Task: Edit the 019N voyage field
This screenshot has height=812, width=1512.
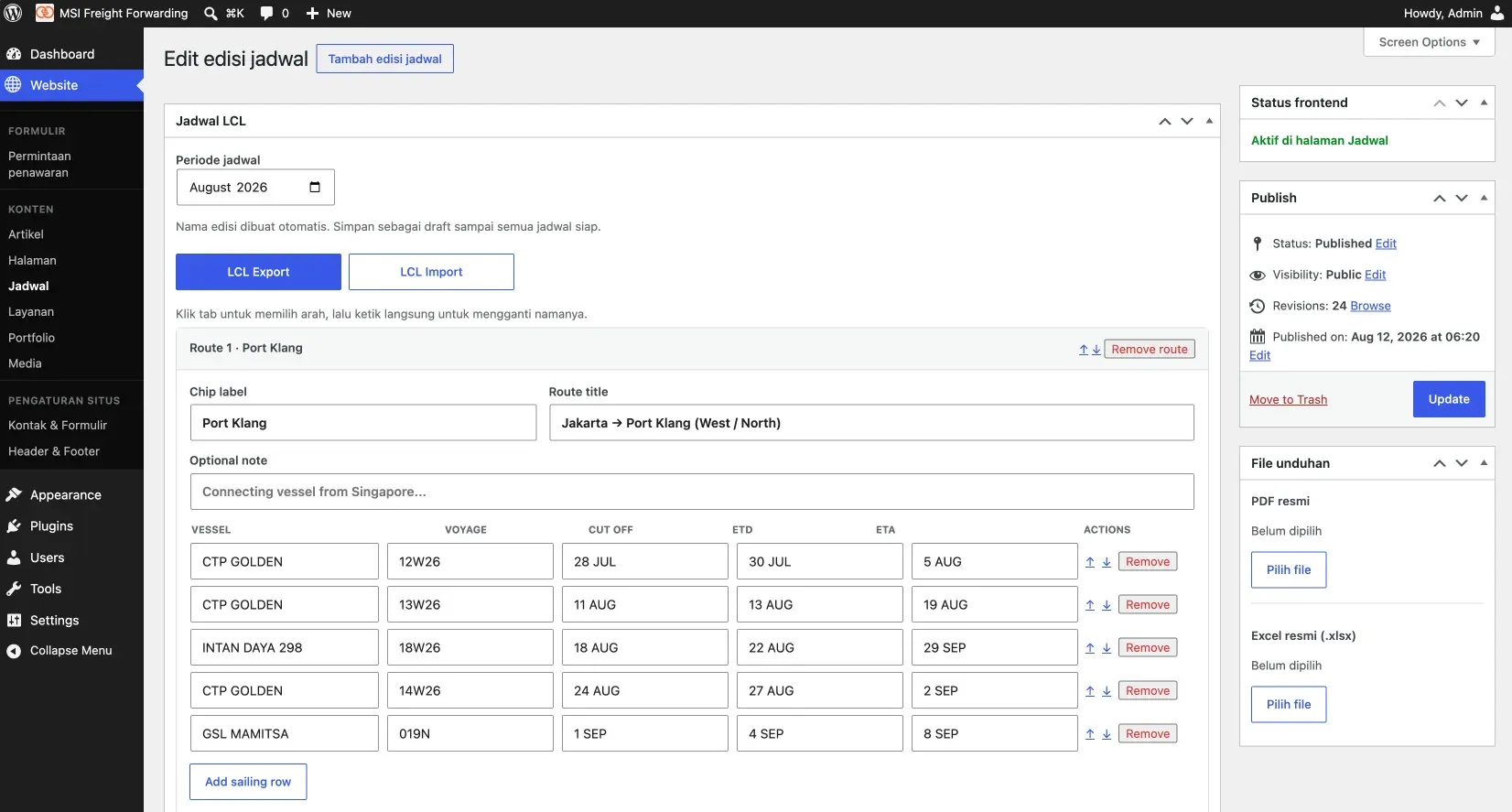Action: click(x=470, y=733)
